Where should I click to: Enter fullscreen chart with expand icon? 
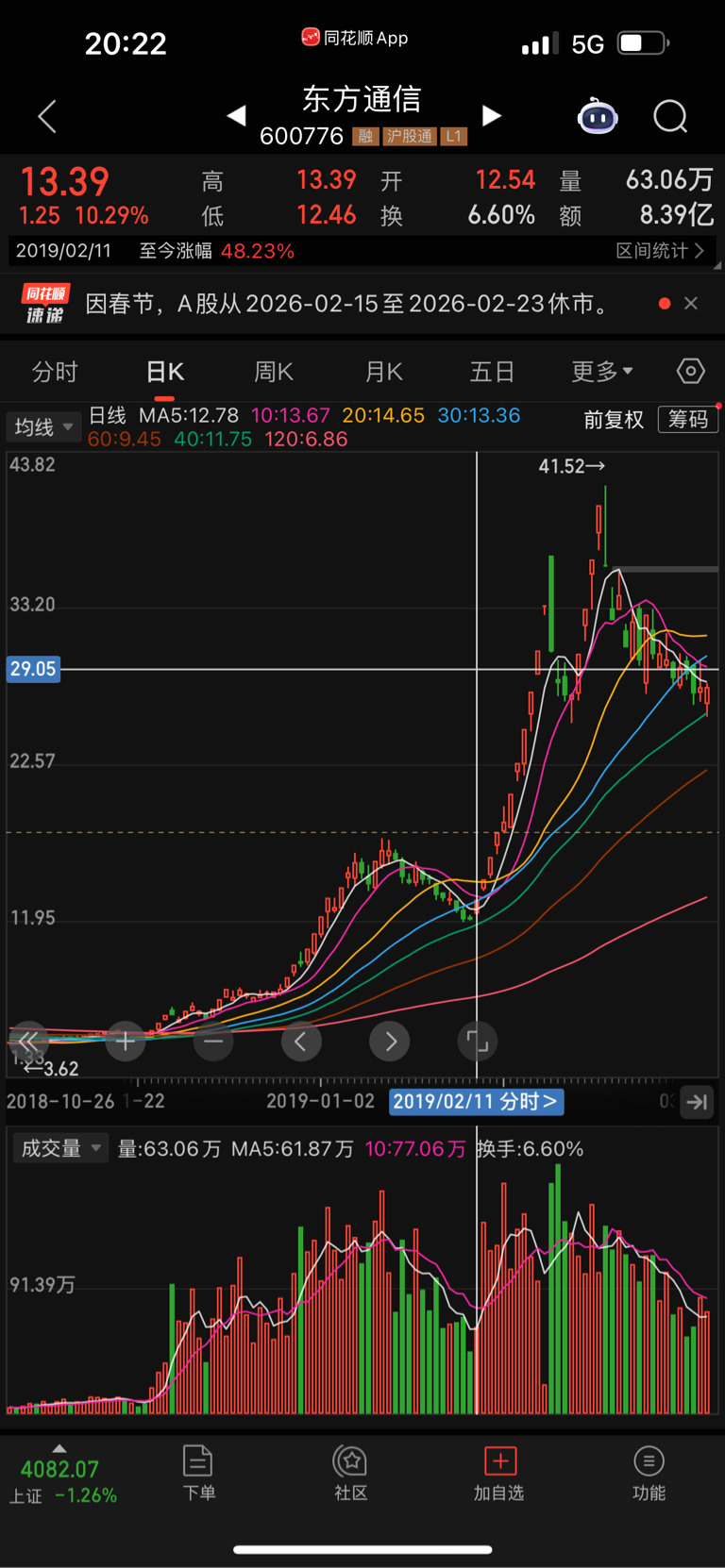coord(478,1042)
